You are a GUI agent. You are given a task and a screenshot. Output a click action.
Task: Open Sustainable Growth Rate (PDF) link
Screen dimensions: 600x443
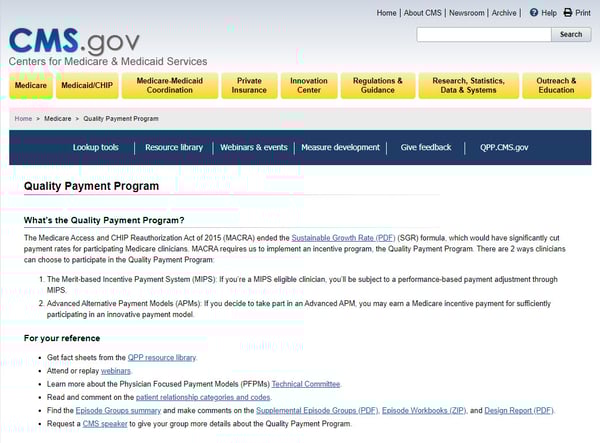343,238
